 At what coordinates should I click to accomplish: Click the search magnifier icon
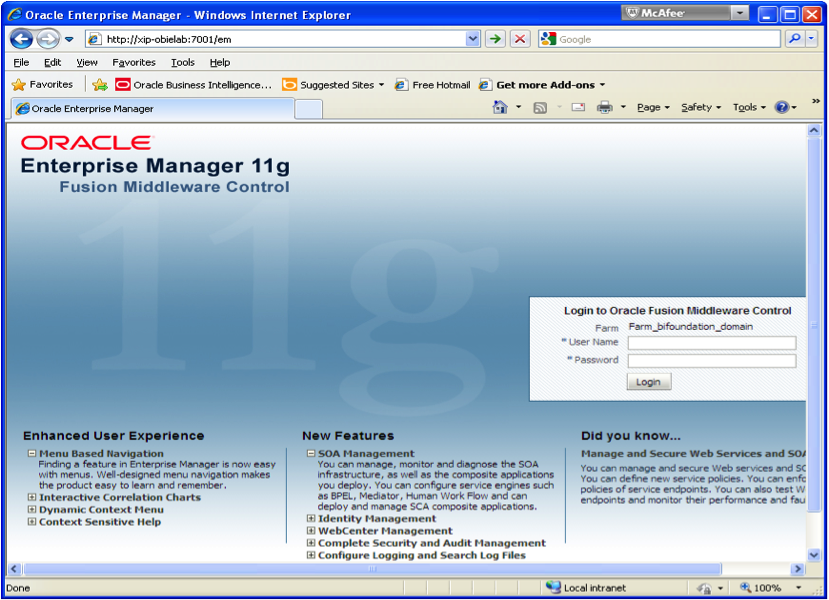pyautogui.click(x=795, y=39)
